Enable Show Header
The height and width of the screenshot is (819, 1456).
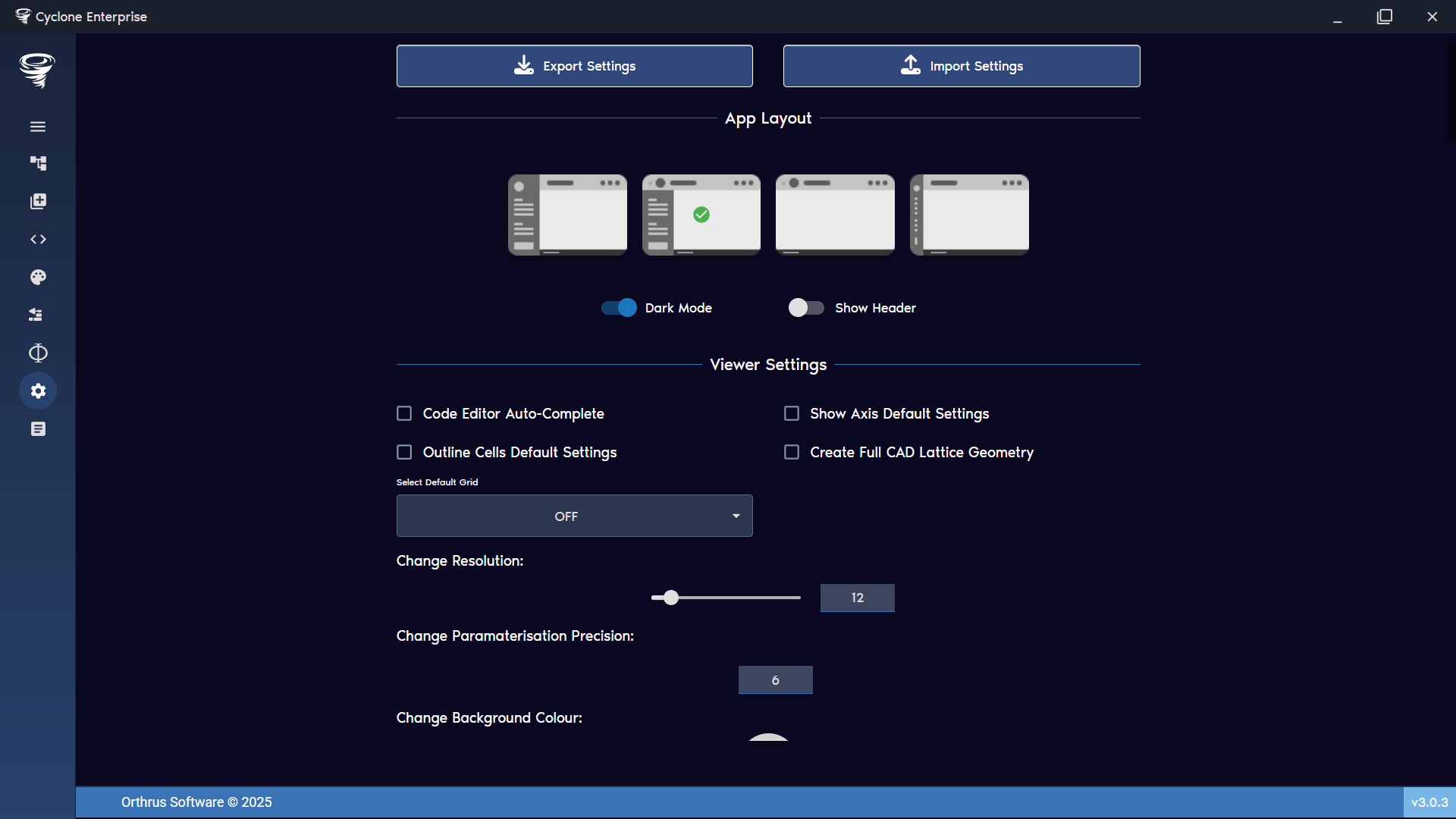(806, 308)
